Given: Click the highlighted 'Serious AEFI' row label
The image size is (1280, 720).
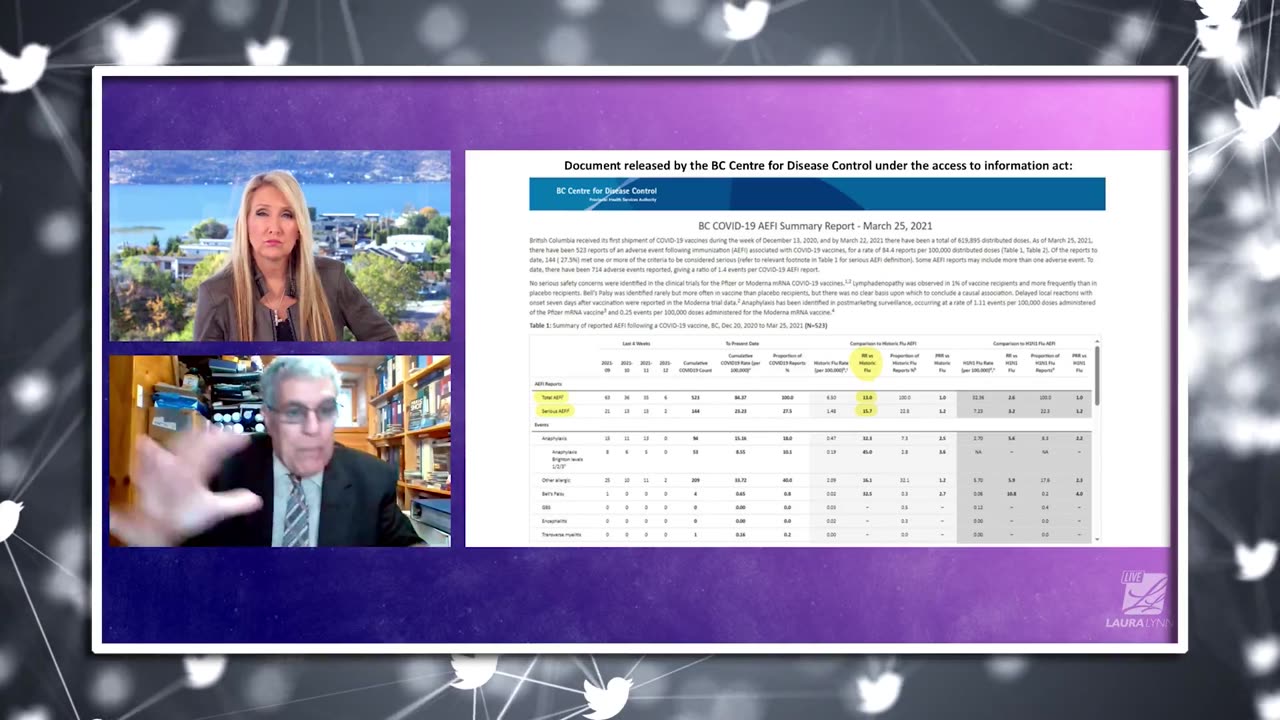Looking at the screenshot, I should click(x=555, y=411).
